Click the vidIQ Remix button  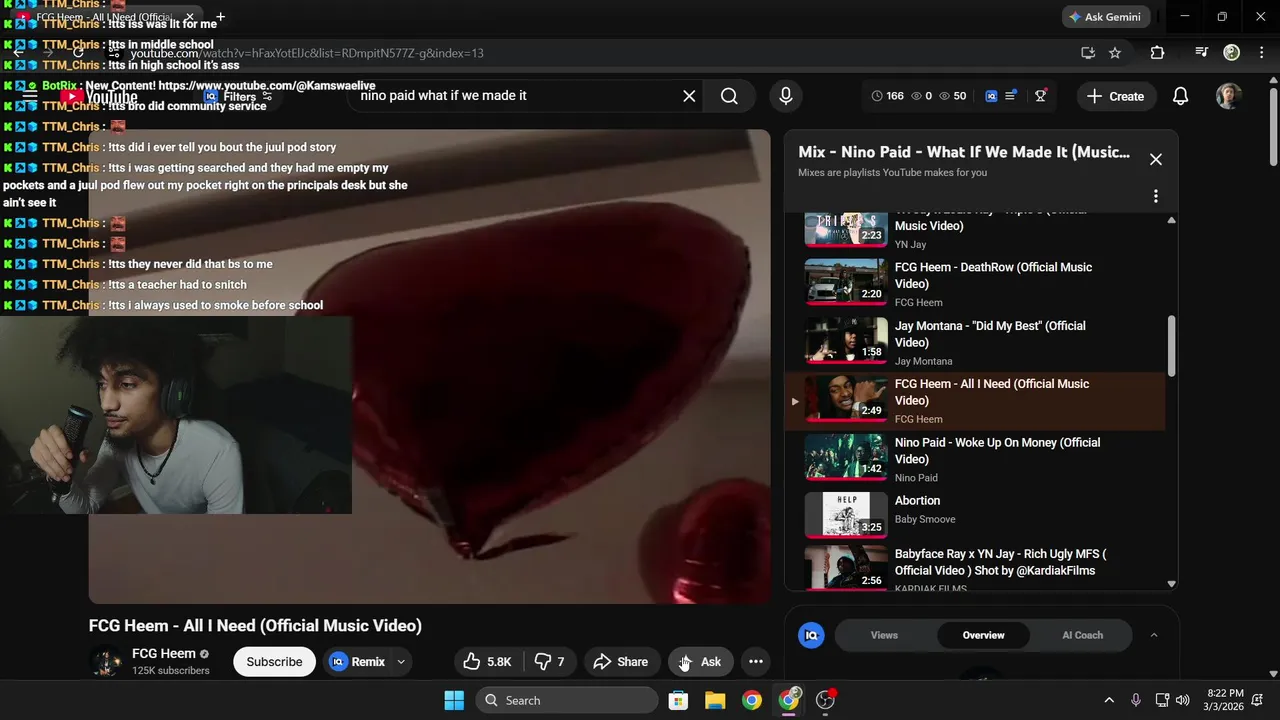357,662
